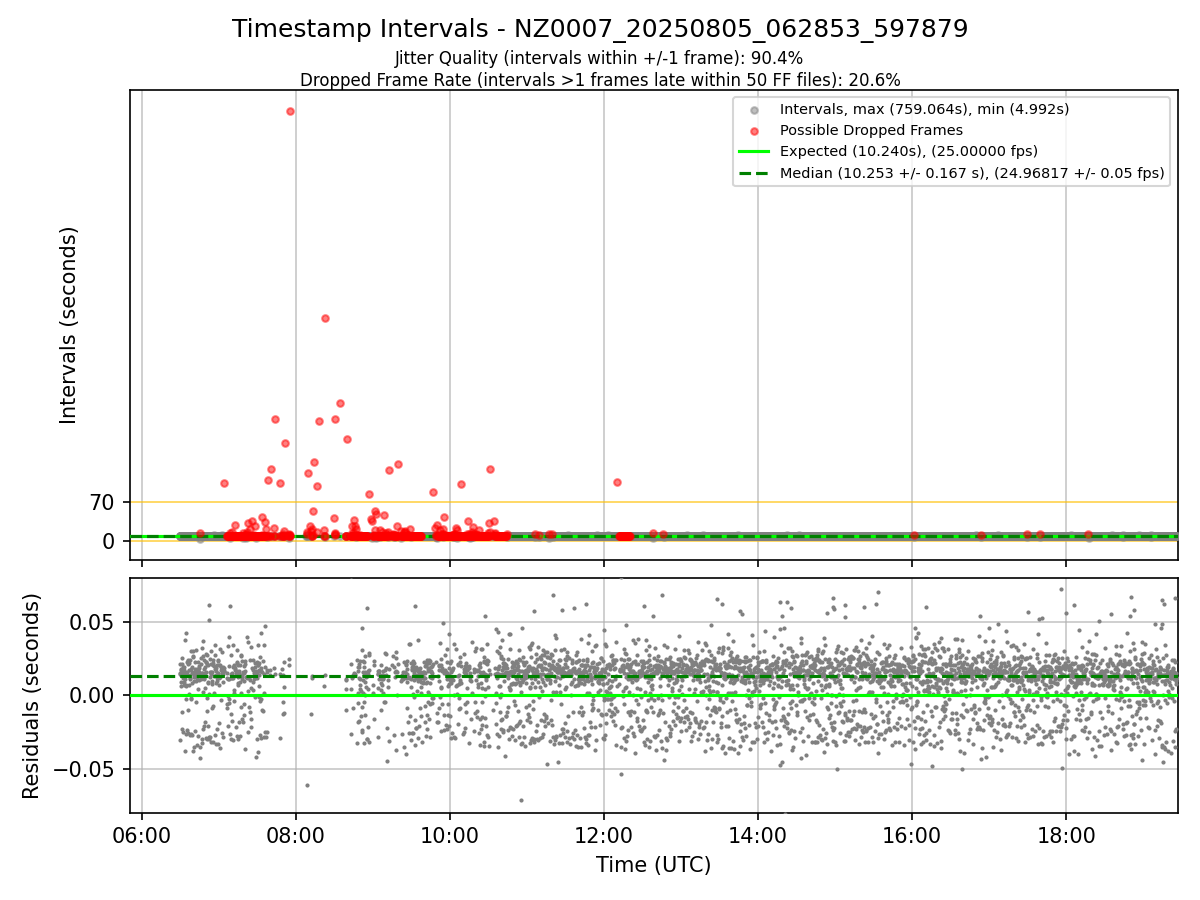Click the '16:00' time tick label
1200x900 pixels.
[912, 835]
